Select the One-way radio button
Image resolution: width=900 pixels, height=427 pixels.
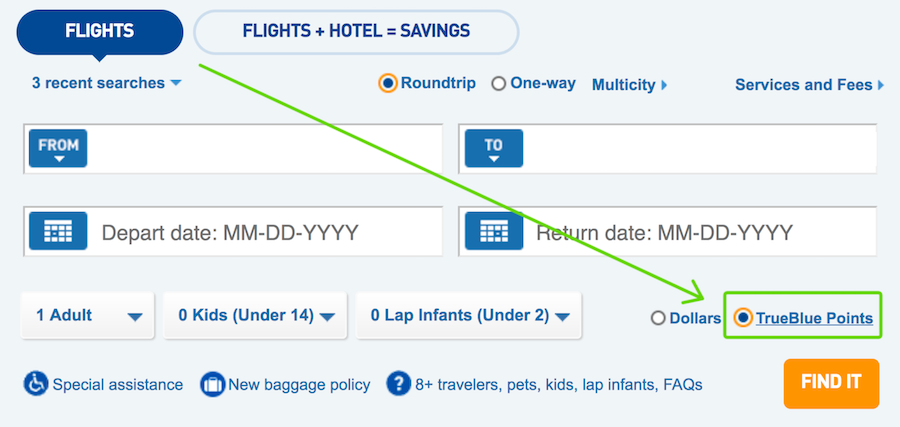[x=499, y=84]
